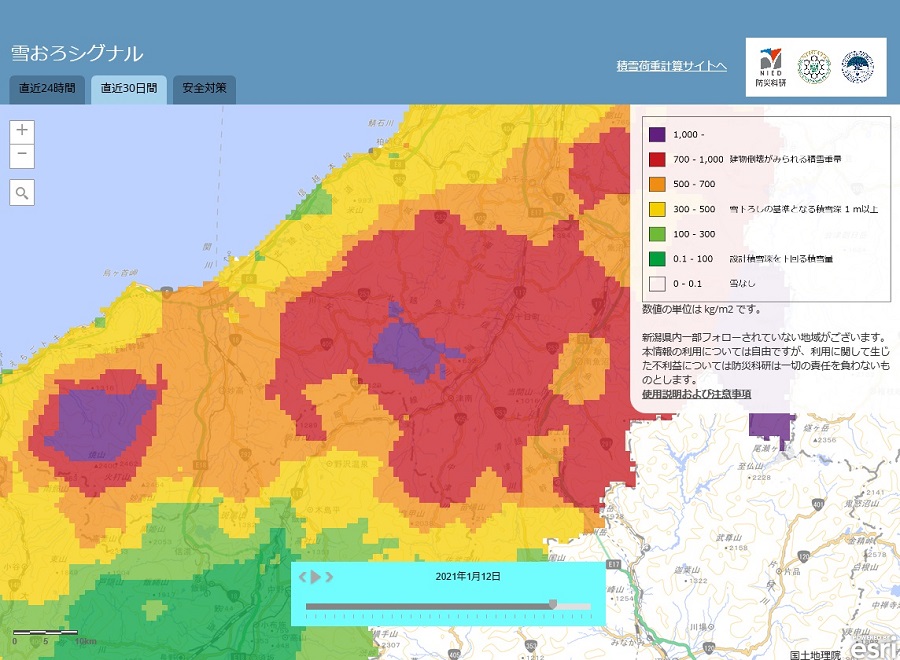Screen dimensions: 900x660
Task: Open the 積雪荷重計算サイトへ link
Action: (672, 66)
